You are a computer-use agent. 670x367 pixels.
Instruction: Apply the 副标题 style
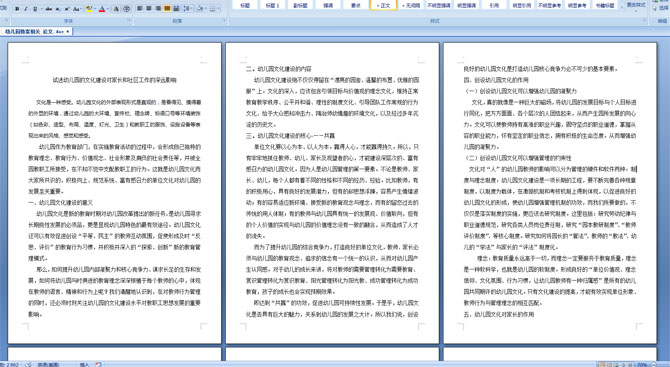(300, 5)
